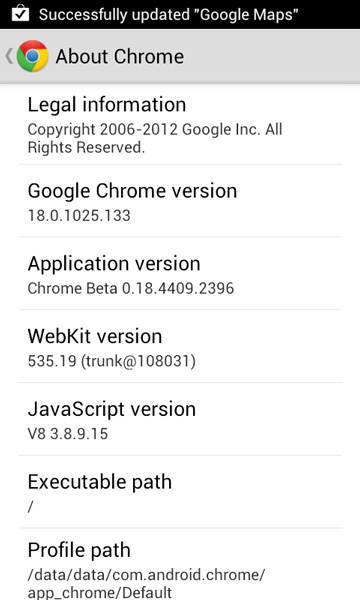Tap 535.19 (trunk@108031) value
Image resolution: width=360 pixels, height=600 pixels.
click(111, 361)
